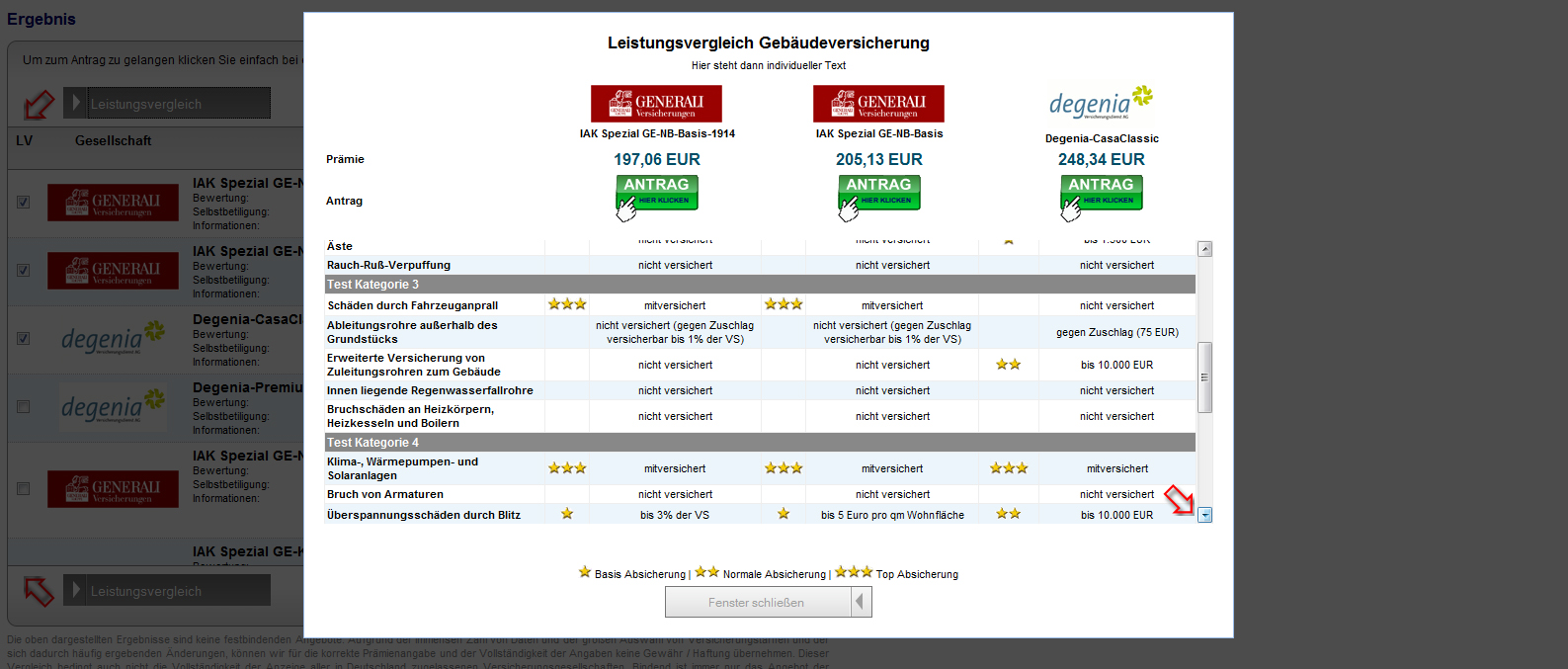
Task: Click Generali logo above IAK Spezial GE-NB-Basis-1914
Action: [x=656, y=104]
